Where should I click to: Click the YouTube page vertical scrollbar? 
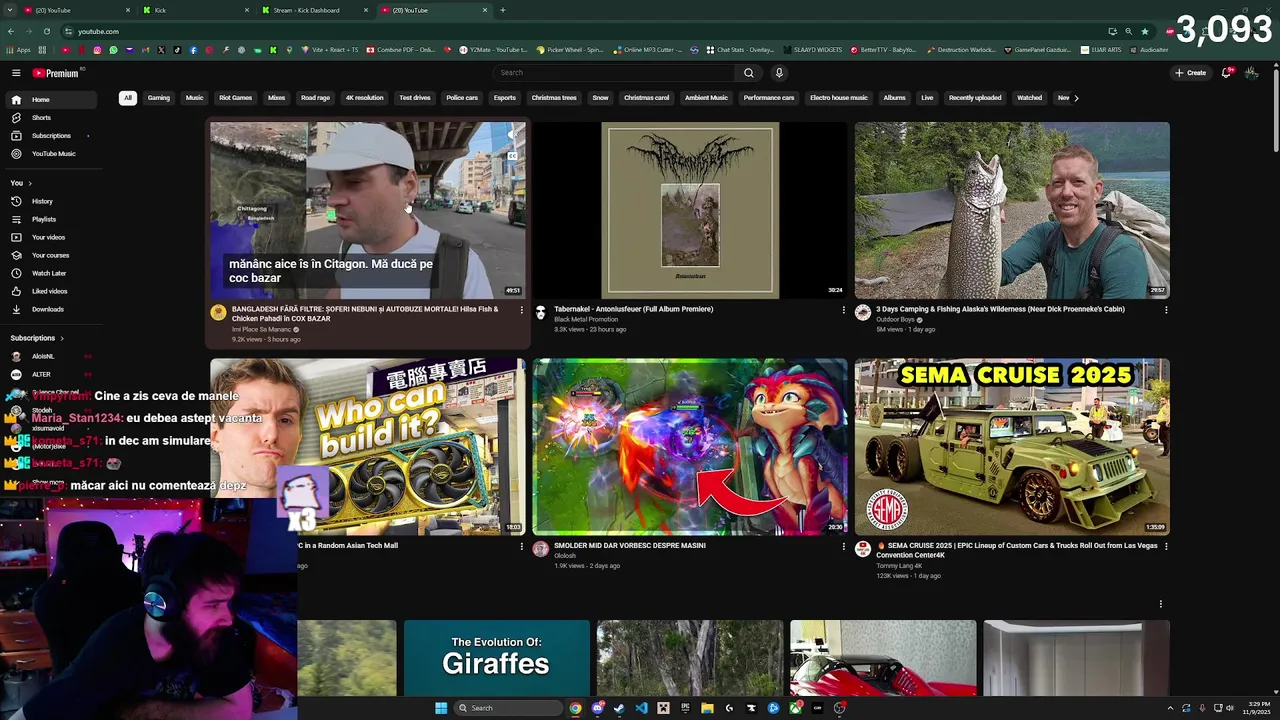tap(1276, 110)
